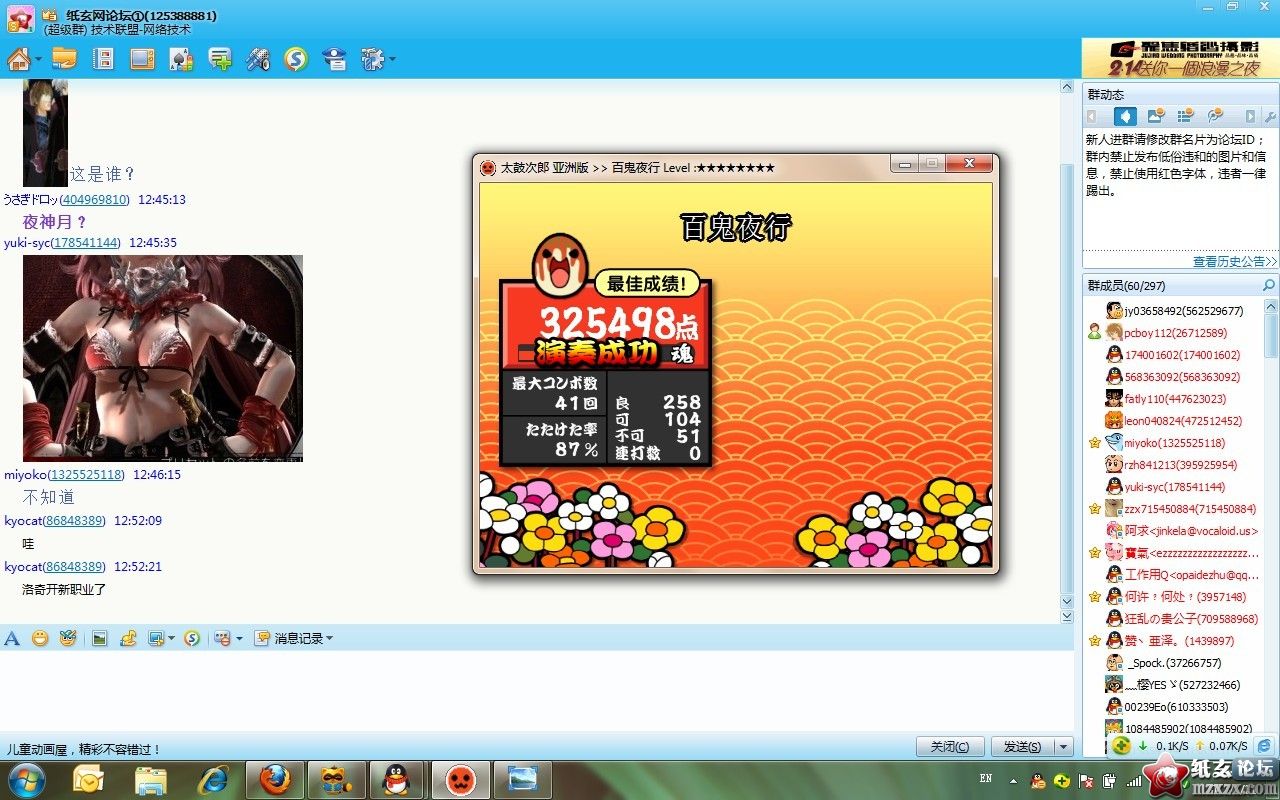Click the user link 404969810
The width and height of the screenshot is (1280, 800).
point(95,200)
